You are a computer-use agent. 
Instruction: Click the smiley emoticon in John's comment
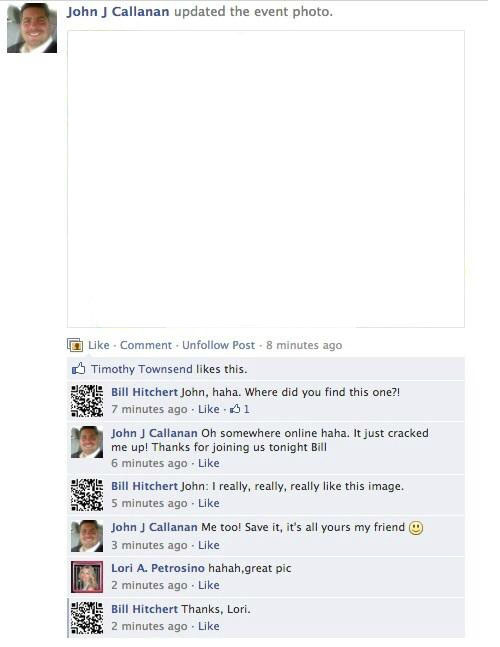(x=416, y=528)
